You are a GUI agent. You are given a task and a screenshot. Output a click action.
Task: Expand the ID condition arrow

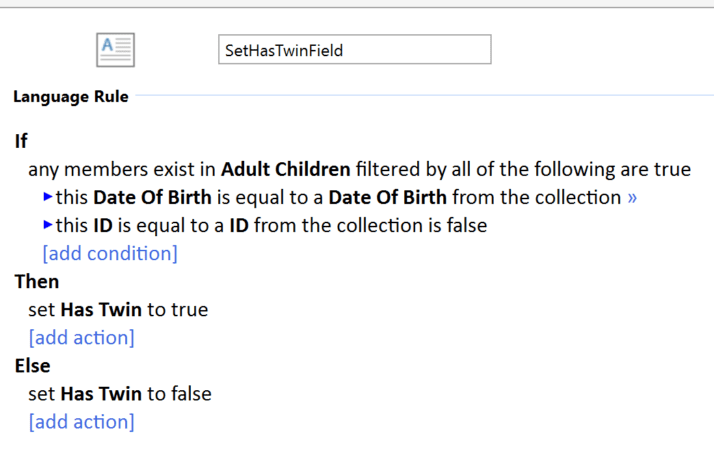pos(48,225)
